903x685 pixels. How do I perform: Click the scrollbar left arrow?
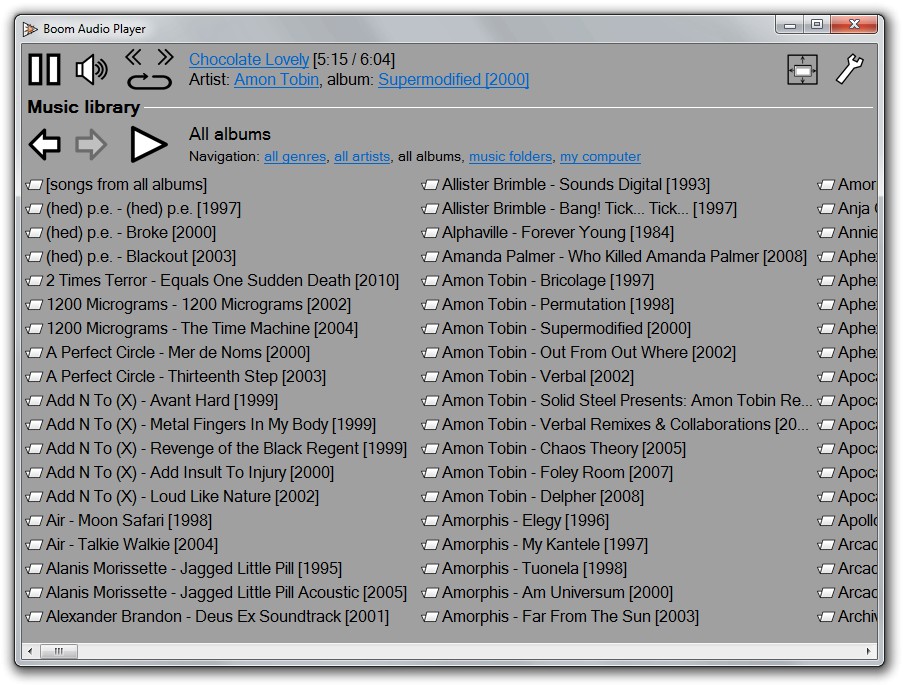click(x=31, y=652)
